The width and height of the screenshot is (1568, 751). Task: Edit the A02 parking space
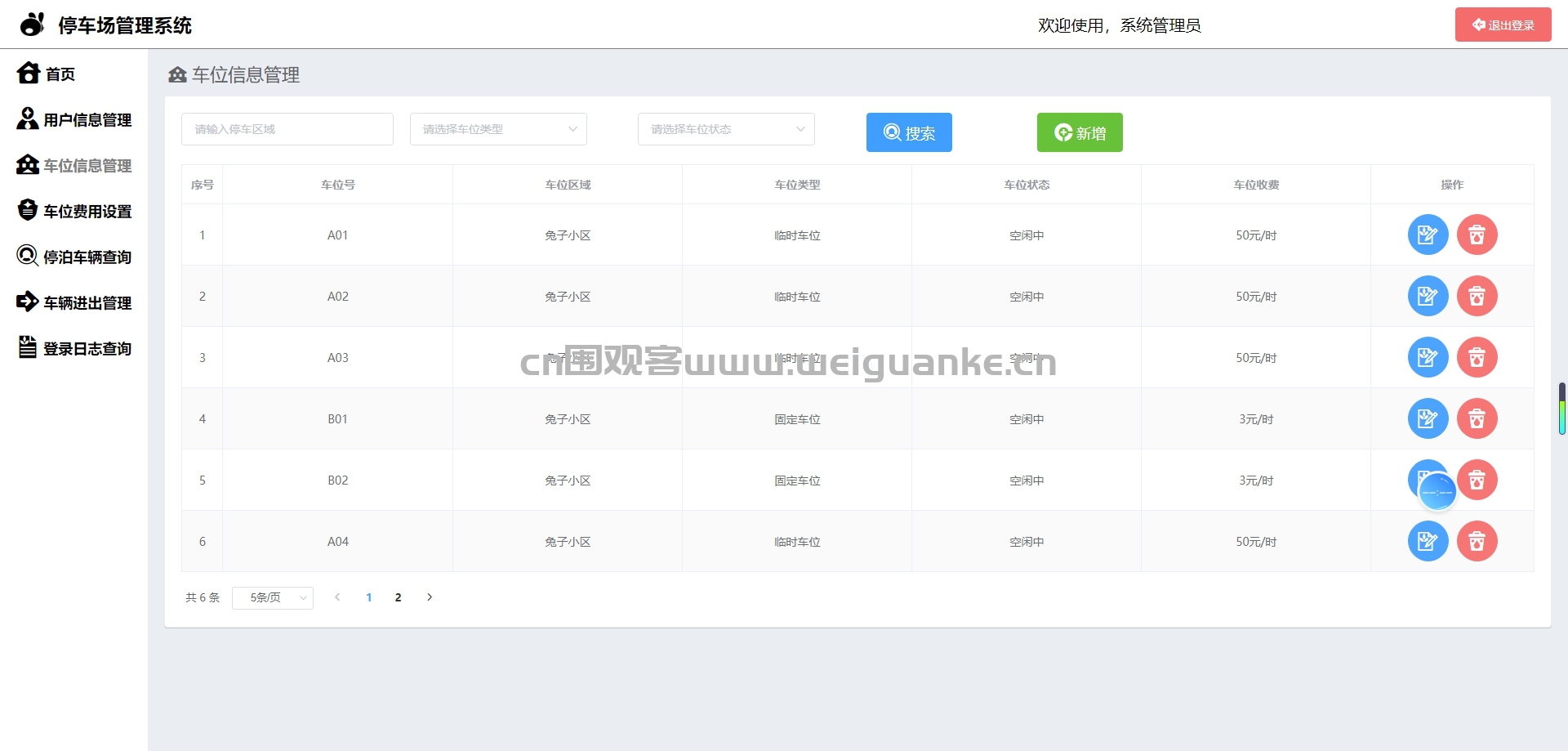click(1428, 296)
